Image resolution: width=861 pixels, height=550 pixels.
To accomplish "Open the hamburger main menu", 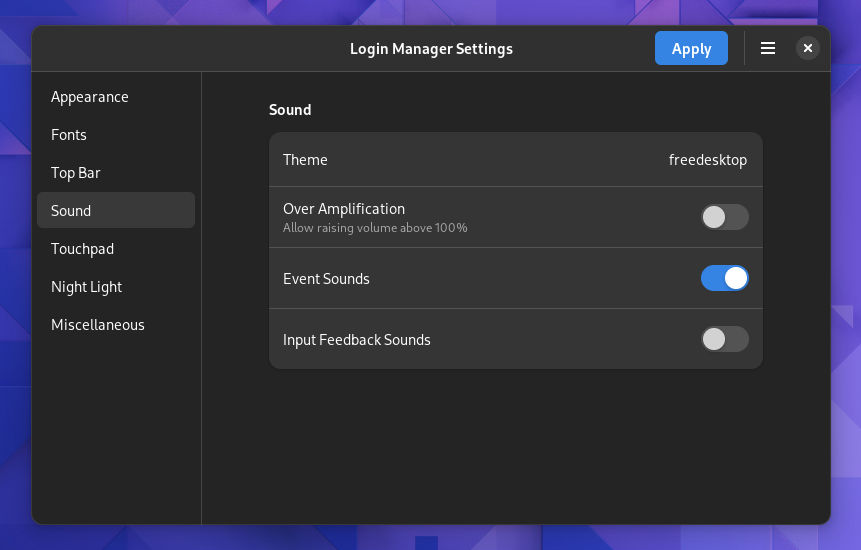I will 768,48.
